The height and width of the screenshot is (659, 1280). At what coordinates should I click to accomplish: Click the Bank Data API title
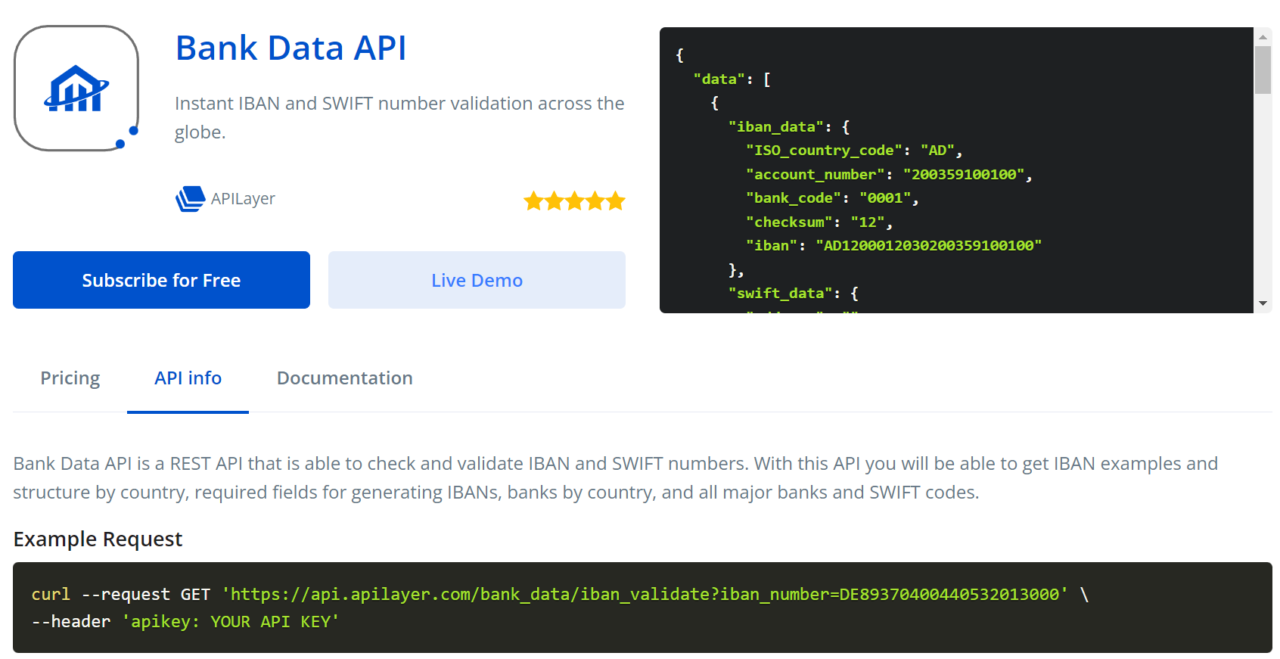coord(290,48)
